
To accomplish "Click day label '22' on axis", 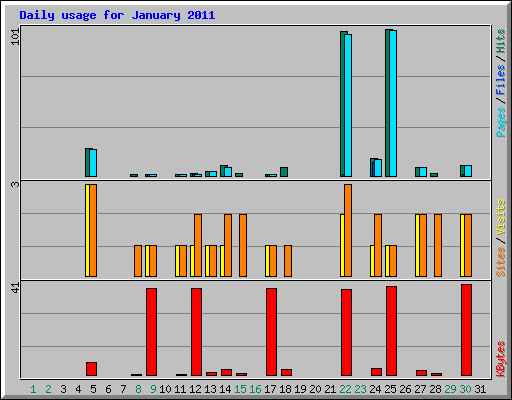I will (345, 389).
